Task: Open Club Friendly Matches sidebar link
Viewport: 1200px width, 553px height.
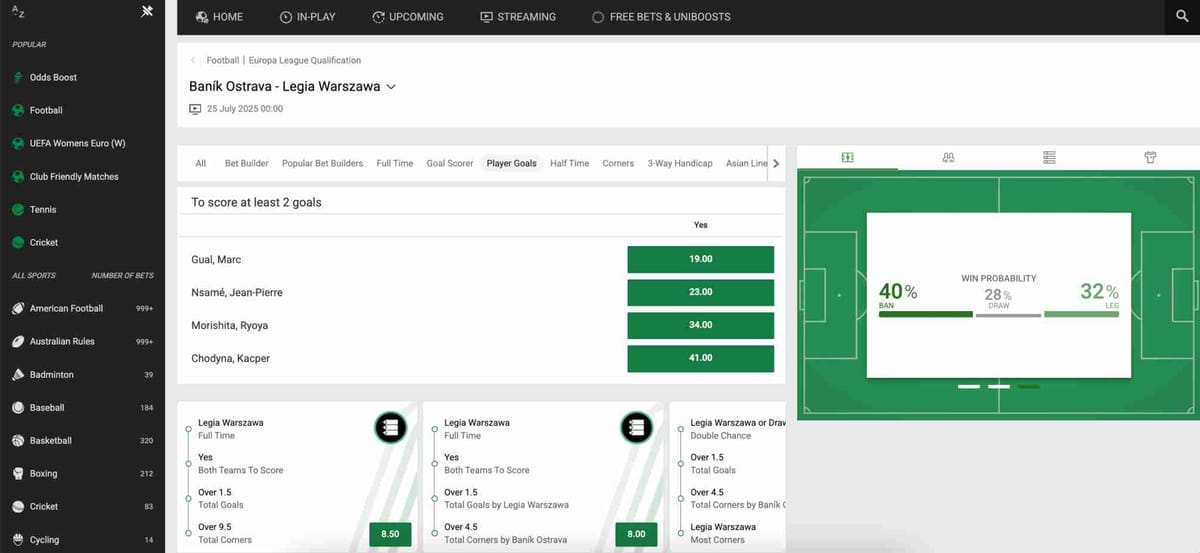Action: tap(74, 176)
